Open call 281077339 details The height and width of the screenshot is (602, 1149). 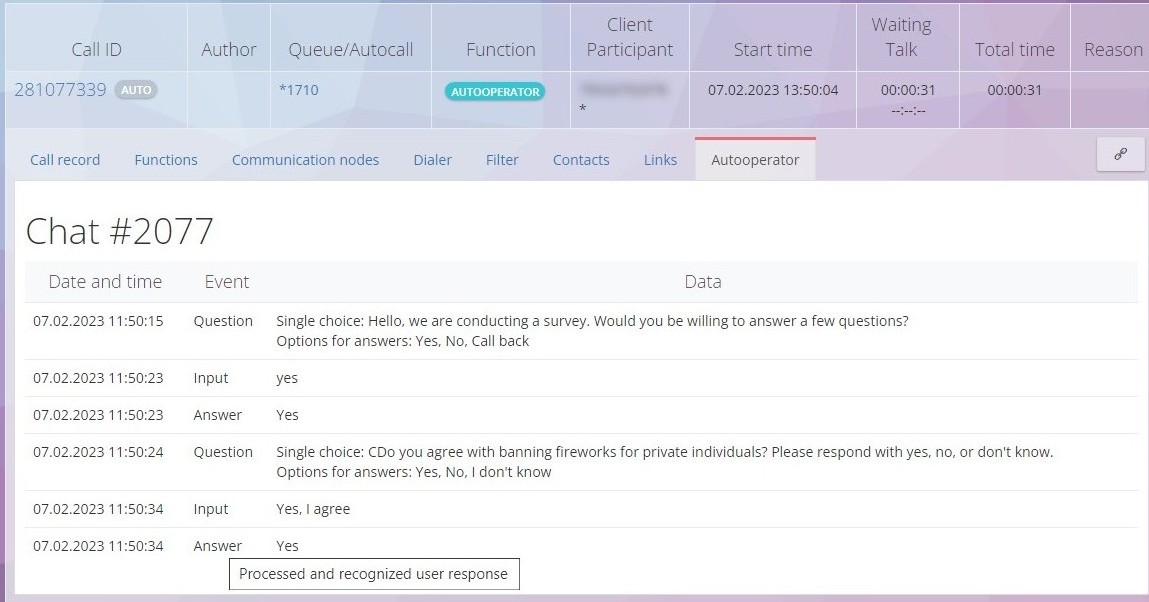(x=59, y=89)
